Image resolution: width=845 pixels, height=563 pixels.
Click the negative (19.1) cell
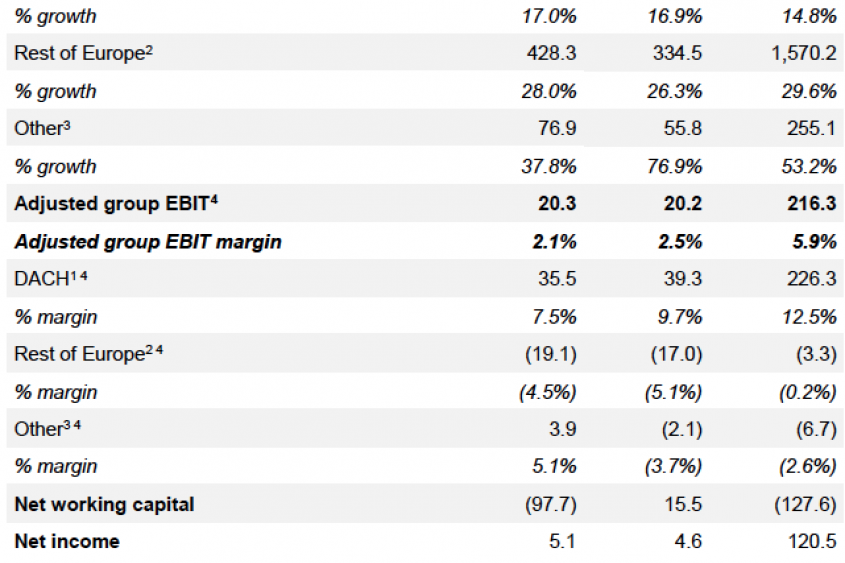click(547, 354)
